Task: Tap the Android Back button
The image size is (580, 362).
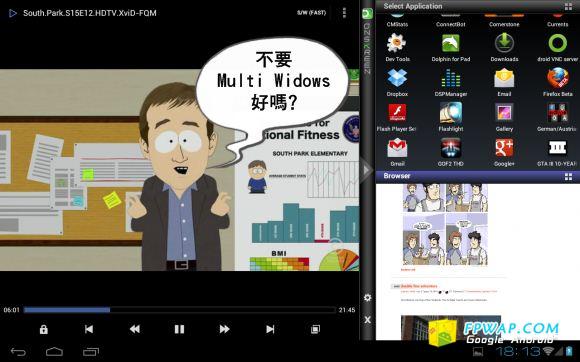Action: click(18, 352)
